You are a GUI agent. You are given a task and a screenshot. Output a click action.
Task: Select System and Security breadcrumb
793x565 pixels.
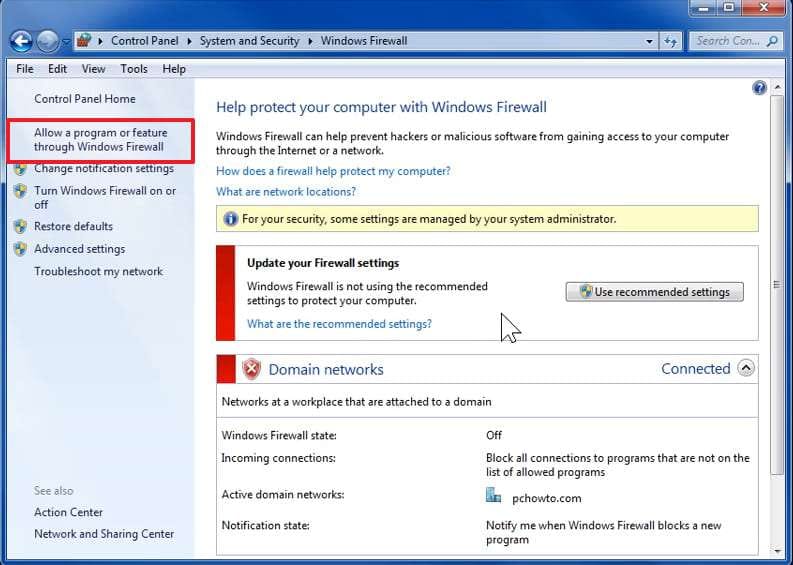point(249,41)
